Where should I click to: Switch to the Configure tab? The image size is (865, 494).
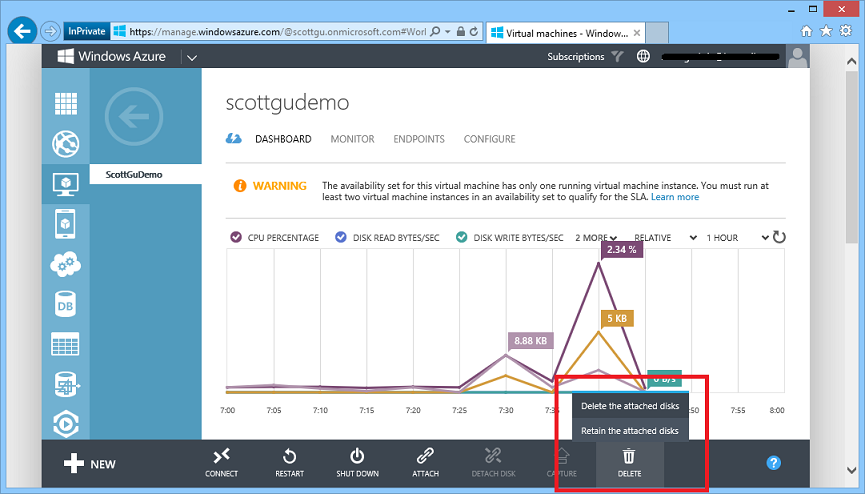(489, 139)
